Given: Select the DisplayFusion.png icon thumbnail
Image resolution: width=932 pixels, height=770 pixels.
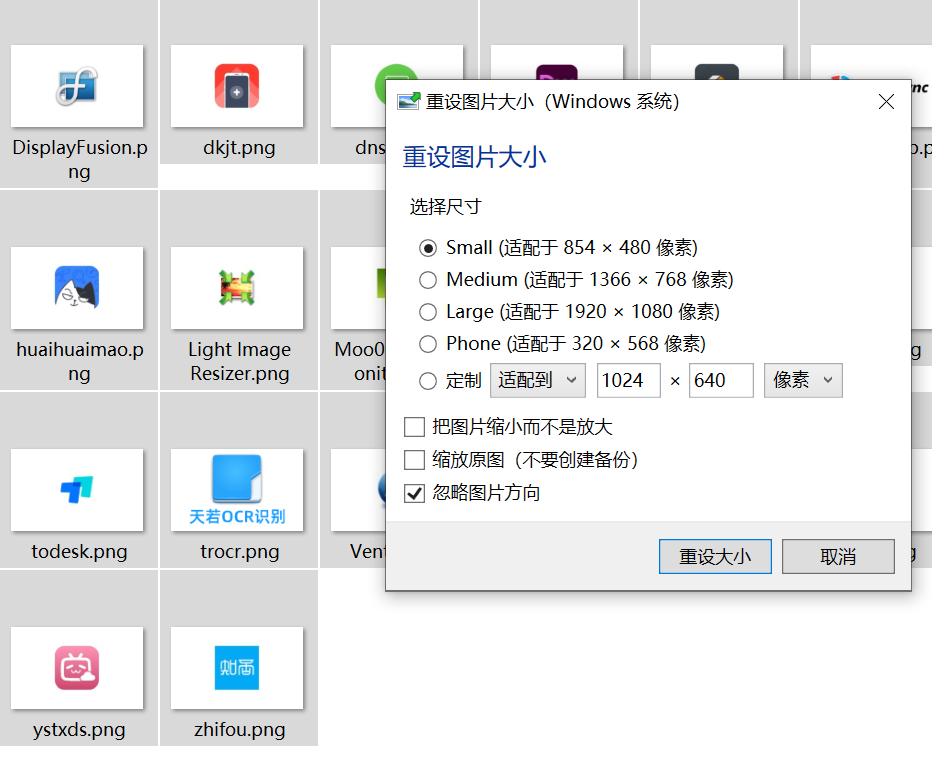Looking at the screenshot, I should [77, 86].
